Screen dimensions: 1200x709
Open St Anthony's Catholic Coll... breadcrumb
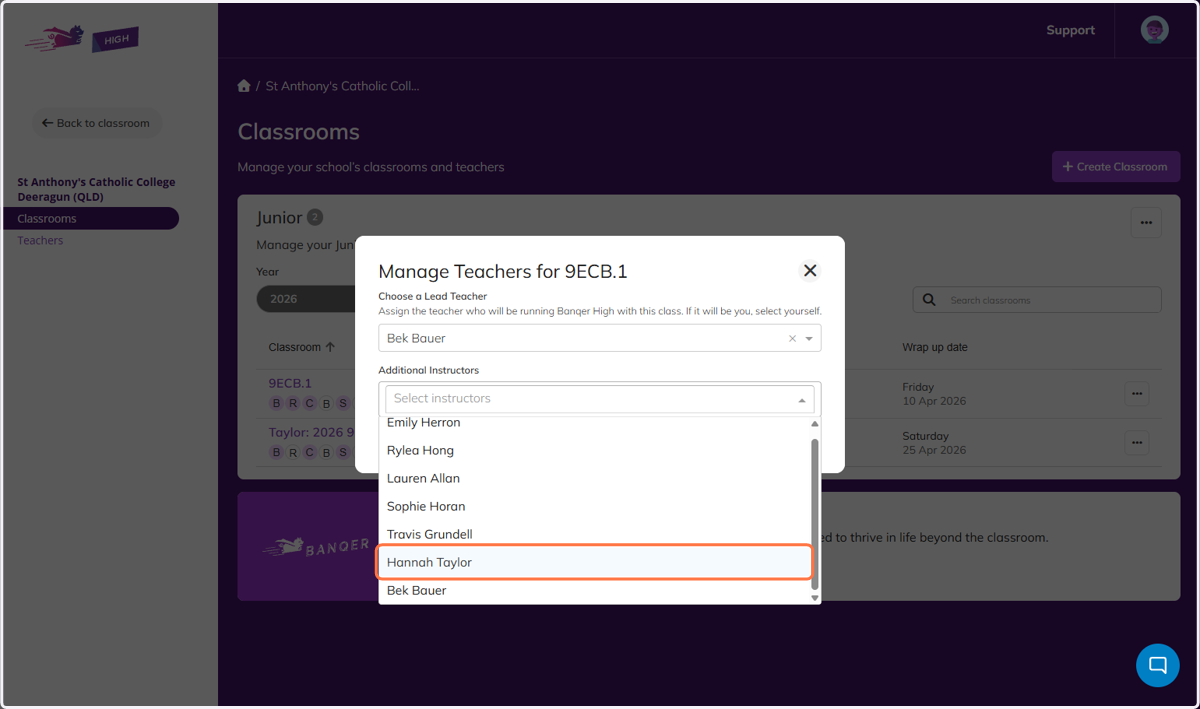342,86
